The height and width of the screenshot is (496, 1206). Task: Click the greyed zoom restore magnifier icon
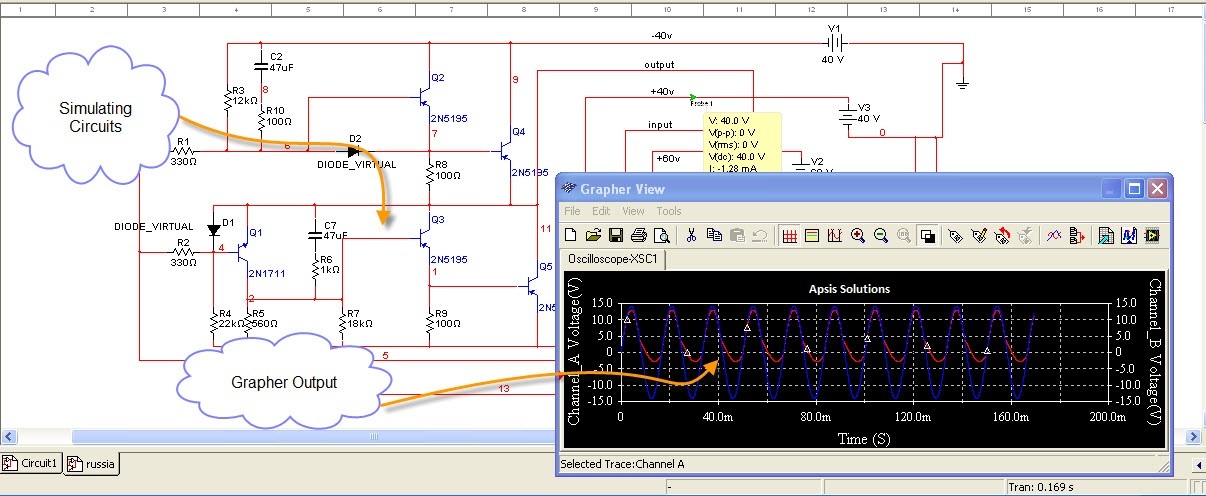pos(904,236)
